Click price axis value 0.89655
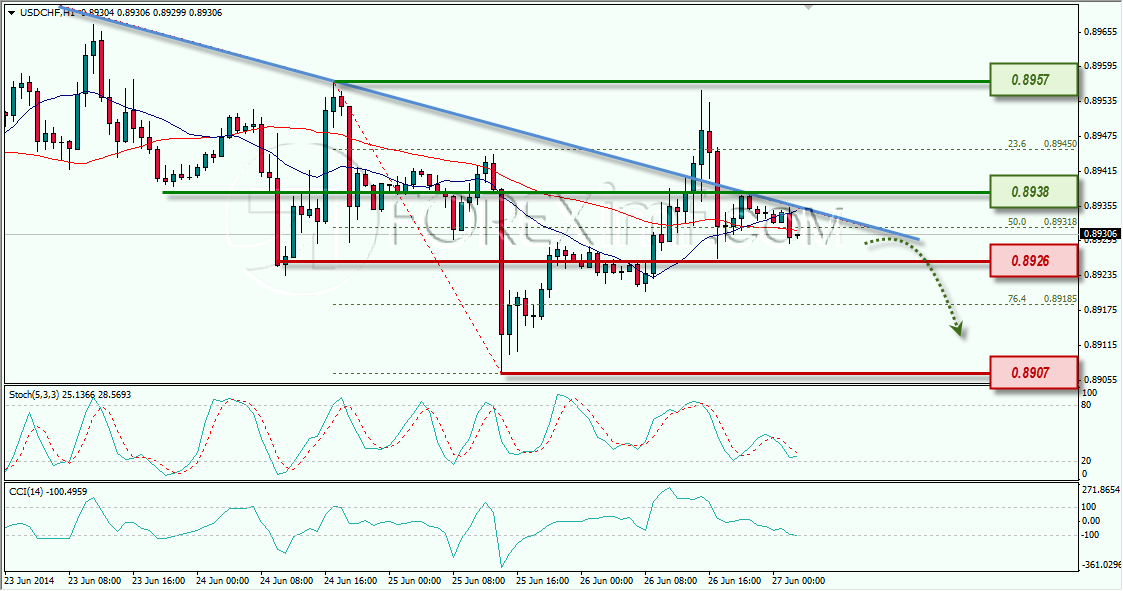This screenshot has height=591, width=1123. pos(1102,32)
